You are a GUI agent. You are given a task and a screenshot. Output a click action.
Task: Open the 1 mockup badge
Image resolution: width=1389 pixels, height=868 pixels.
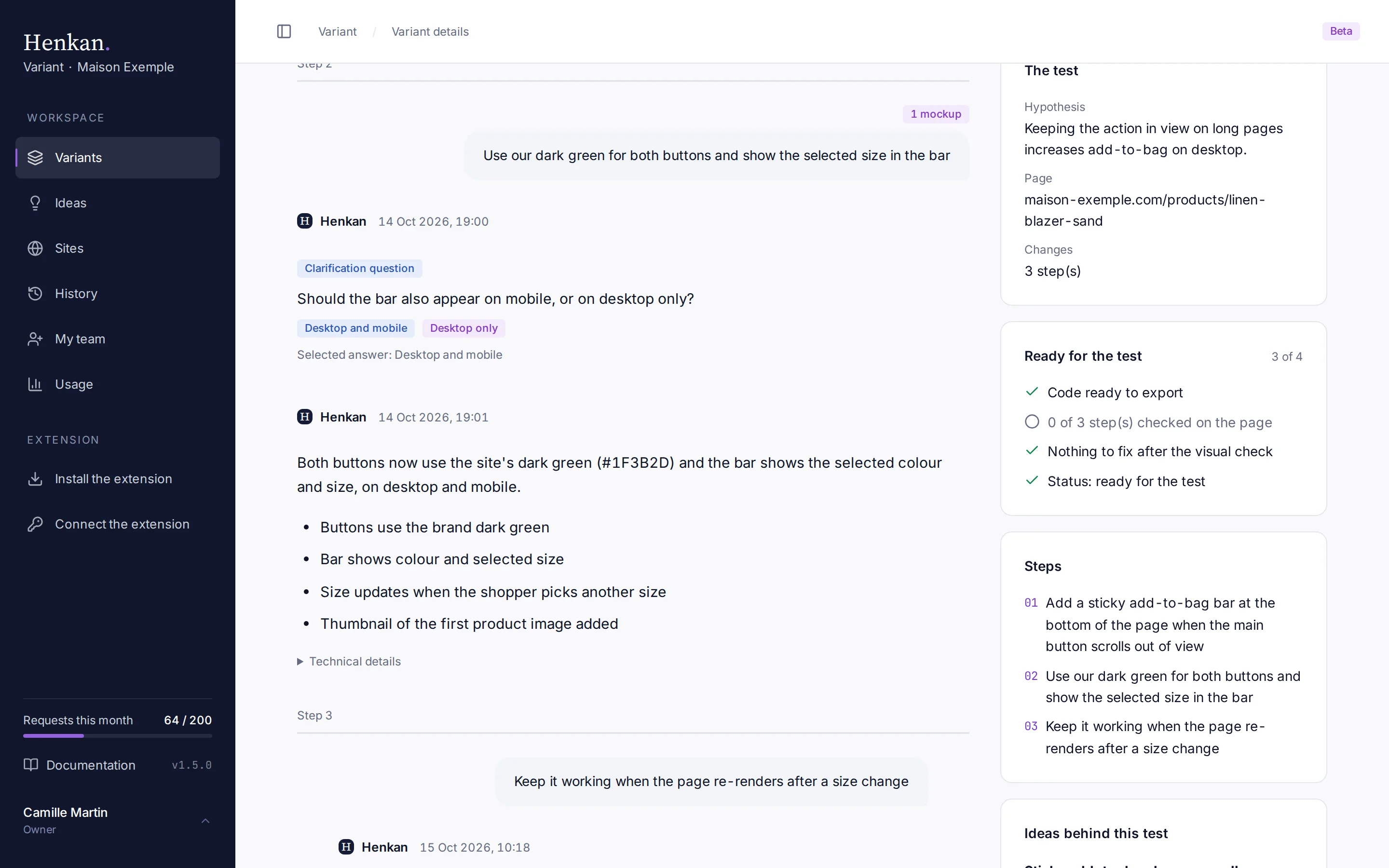(x=936, y=114)
